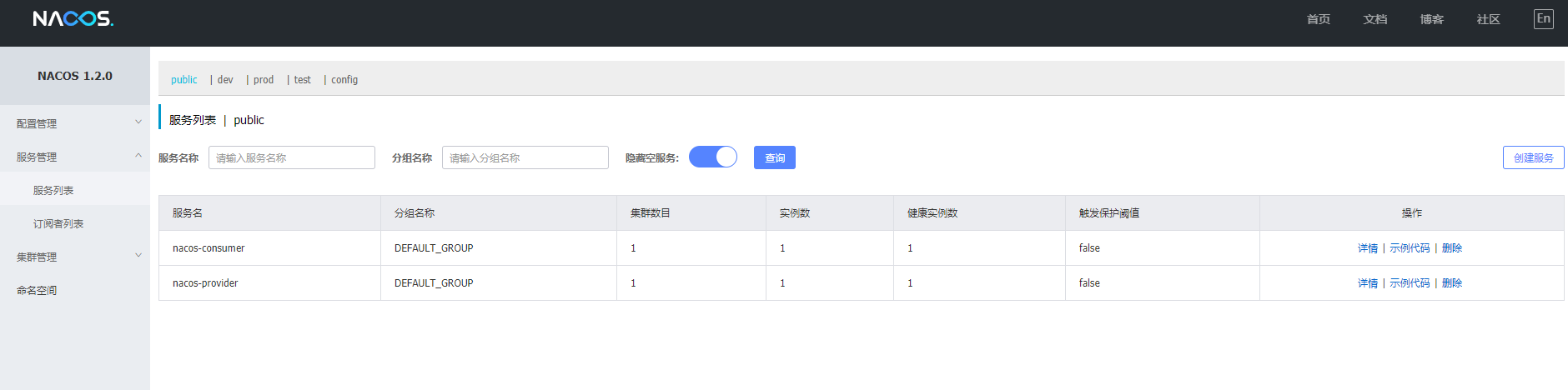Open 命名空间 in the sidebar
Viewport: 1568px width, 390px height.
[37, 290]
